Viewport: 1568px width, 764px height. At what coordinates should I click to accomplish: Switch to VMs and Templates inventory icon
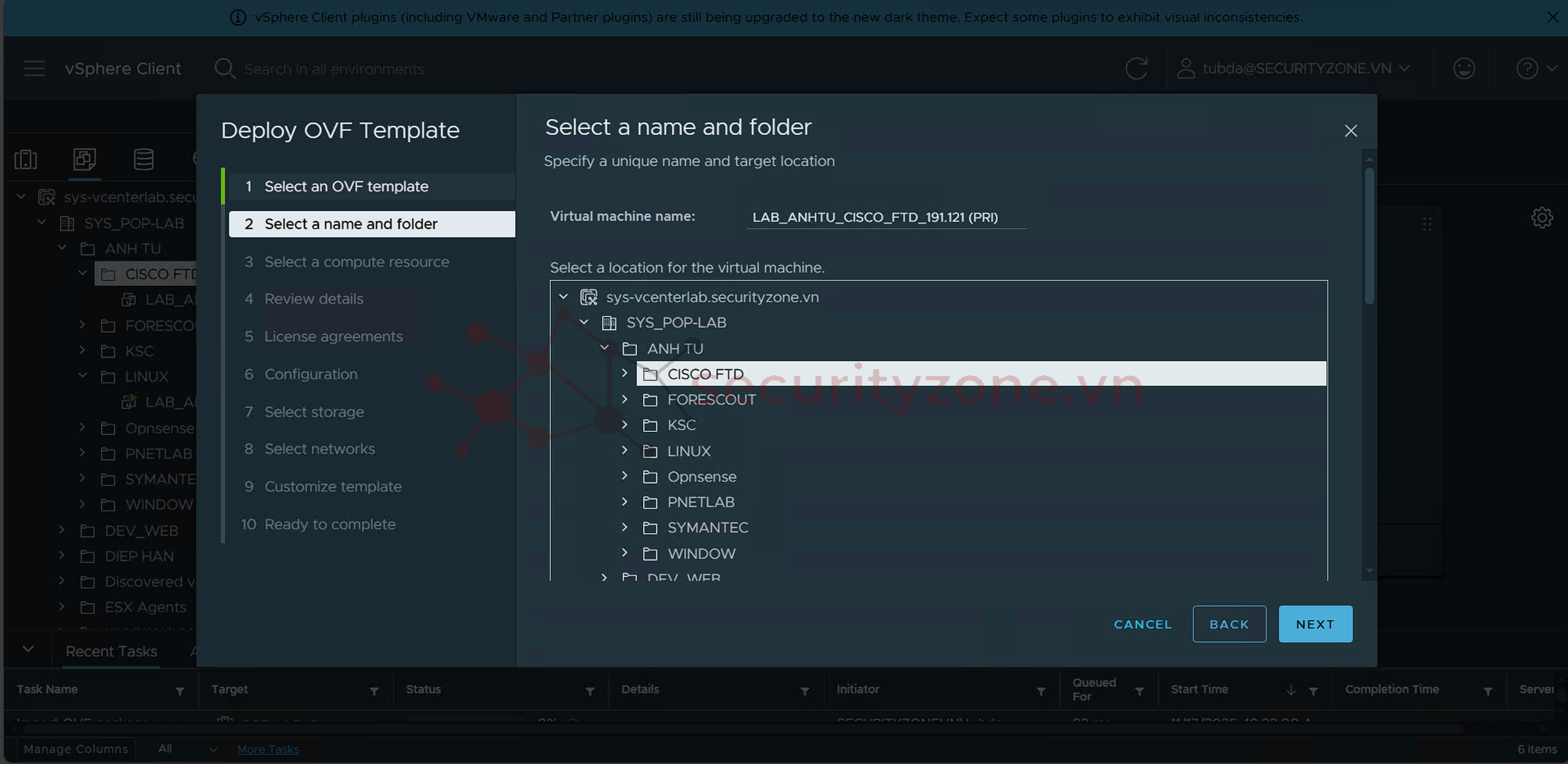point(84,160)
